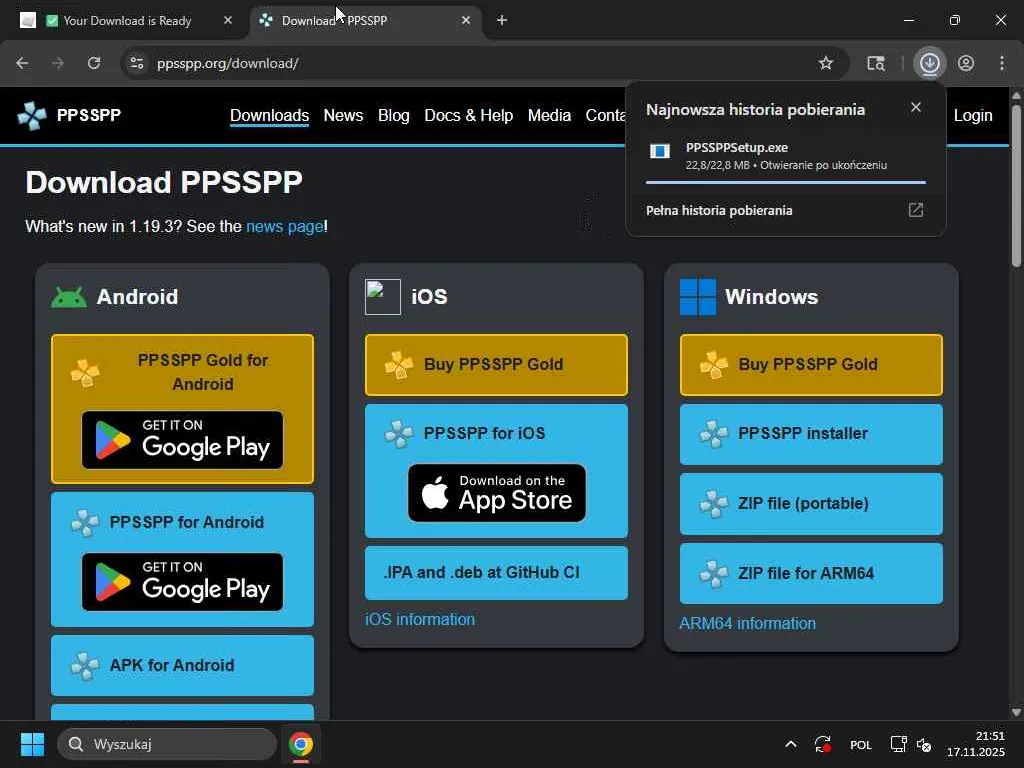This screenshot has height=768, width=1024.
Task: Close the Download PPSSPP tab
Action: tap(466, 20)
